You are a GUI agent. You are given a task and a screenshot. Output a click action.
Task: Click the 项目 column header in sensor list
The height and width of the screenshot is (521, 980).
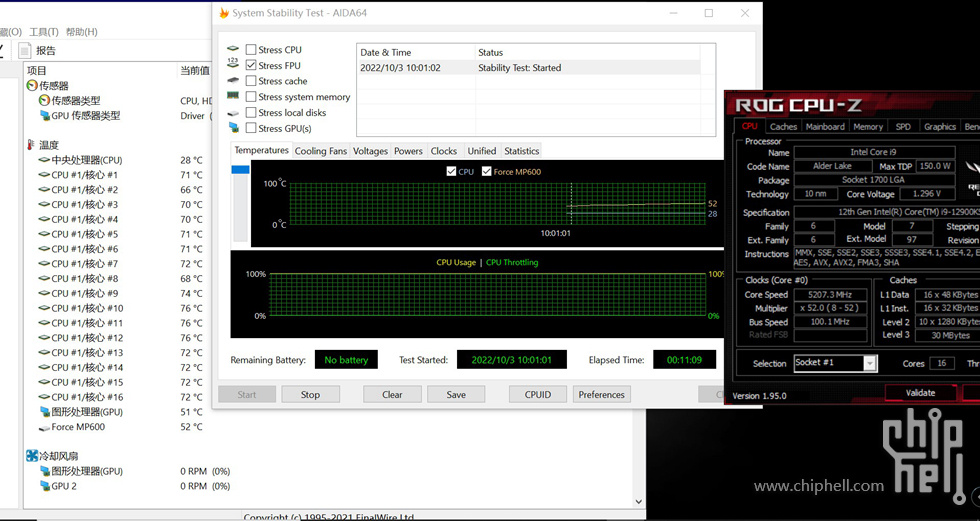pos(101,71)
